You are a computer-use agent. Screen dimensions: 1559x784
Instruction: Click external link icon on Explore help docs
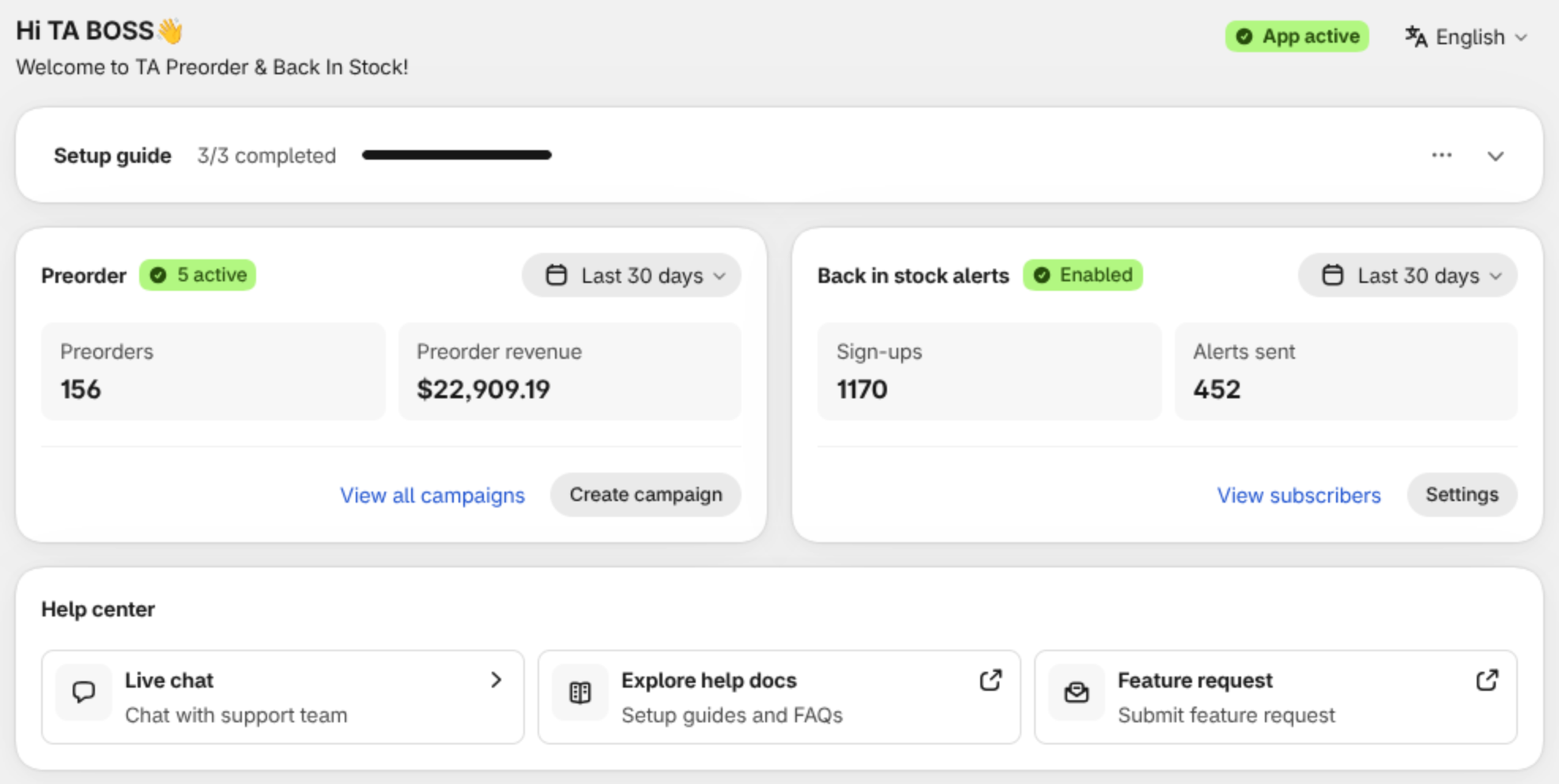point(991,680)
